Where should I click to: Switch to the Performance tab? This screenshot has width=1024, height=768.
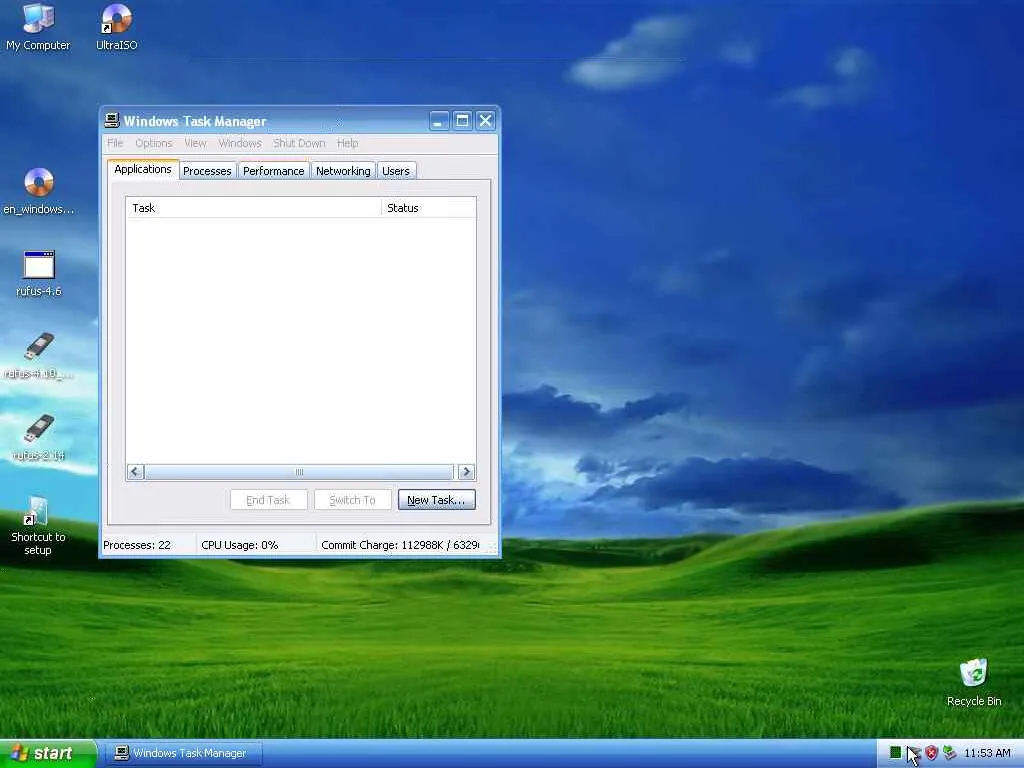273,170
